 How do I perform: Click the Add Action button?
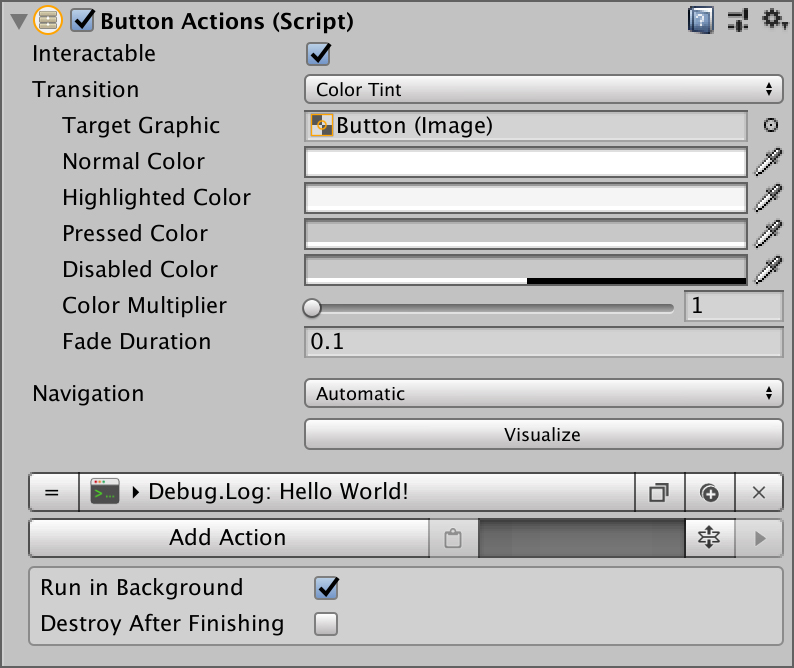[229, 538]
